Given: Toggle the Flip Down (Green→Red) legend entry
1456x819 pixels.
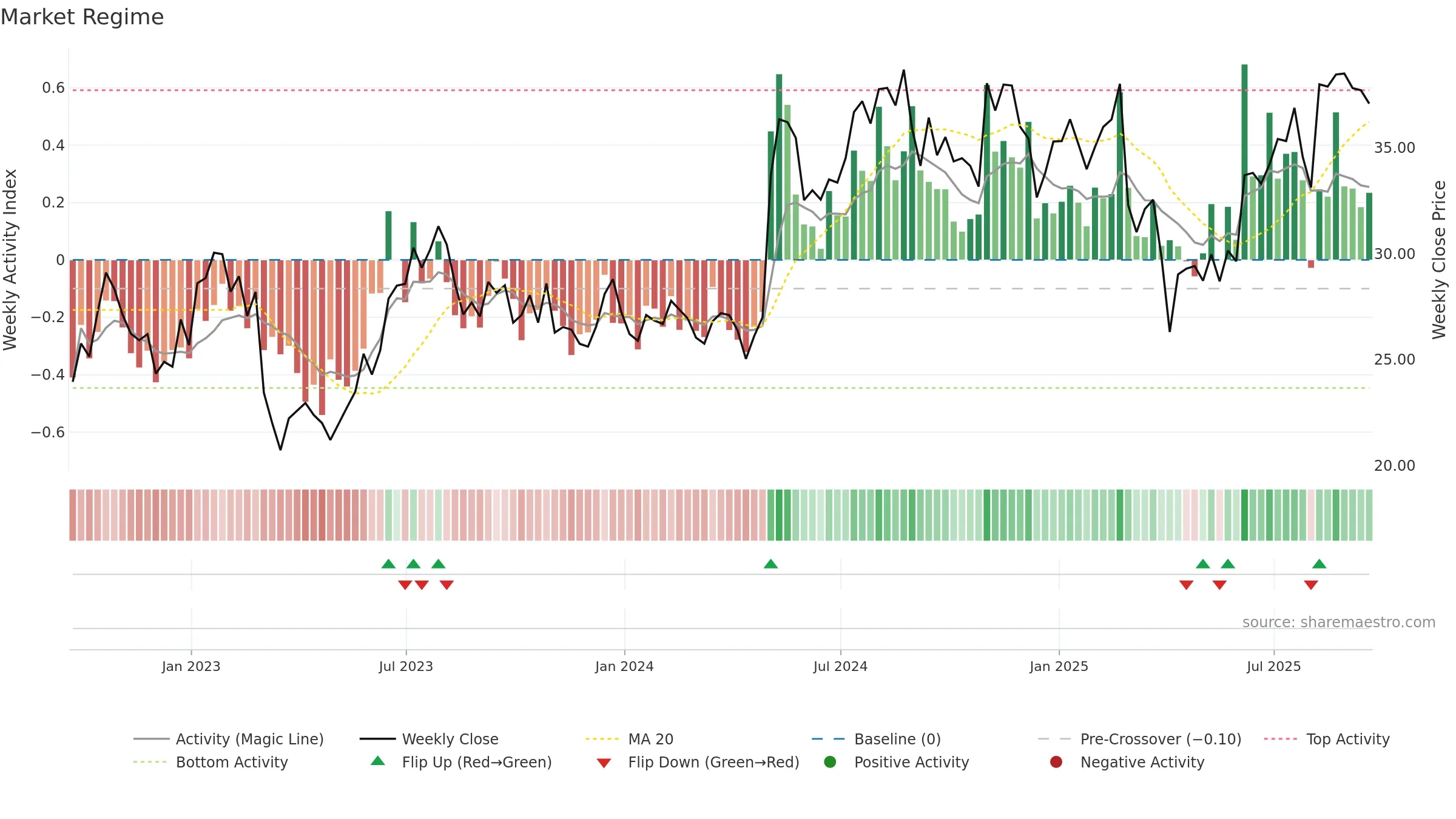Looking at the screenshot, I should tap(698, 762).
